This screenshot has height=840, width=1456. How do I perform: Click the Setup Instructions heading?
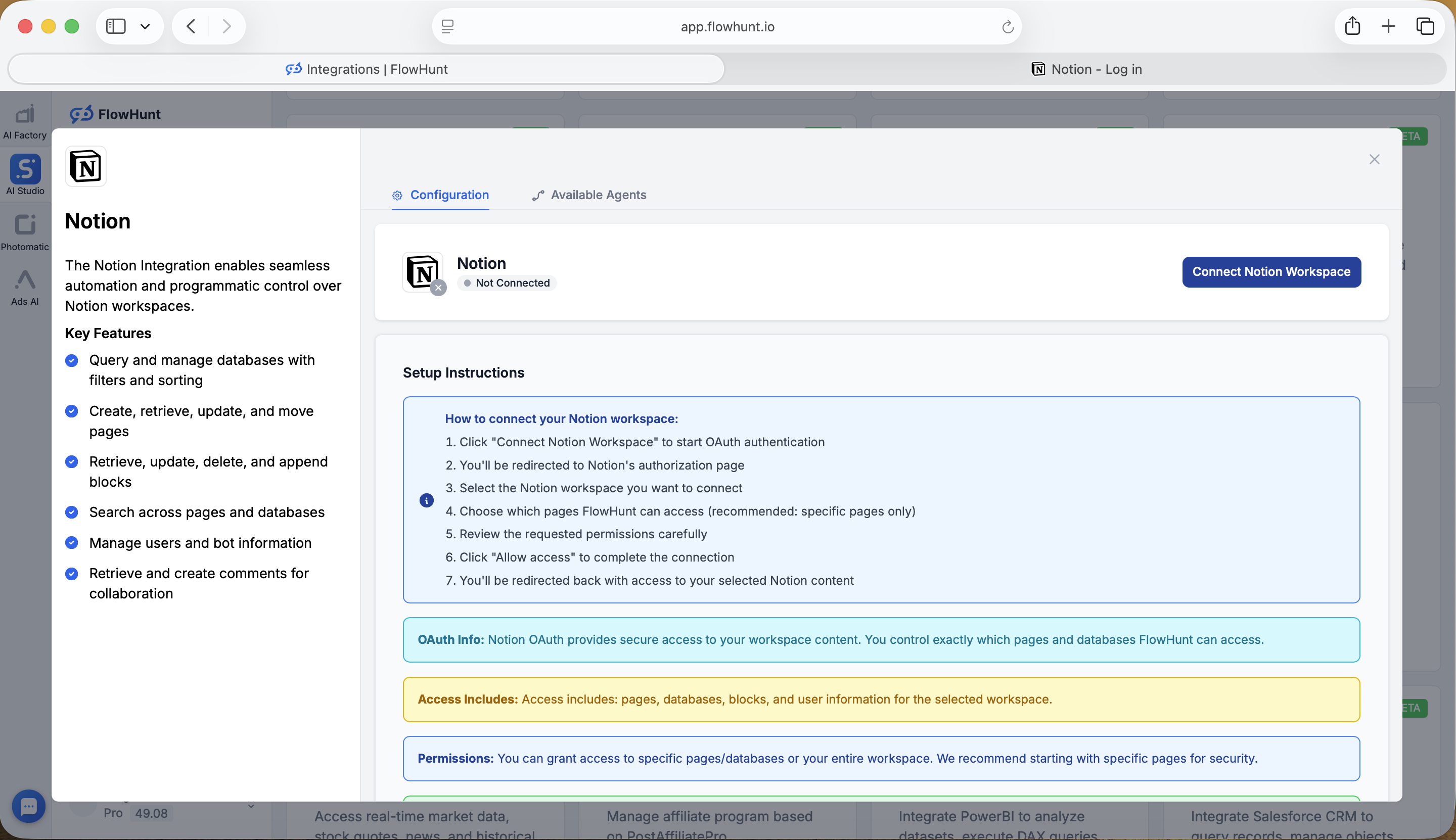464,372
